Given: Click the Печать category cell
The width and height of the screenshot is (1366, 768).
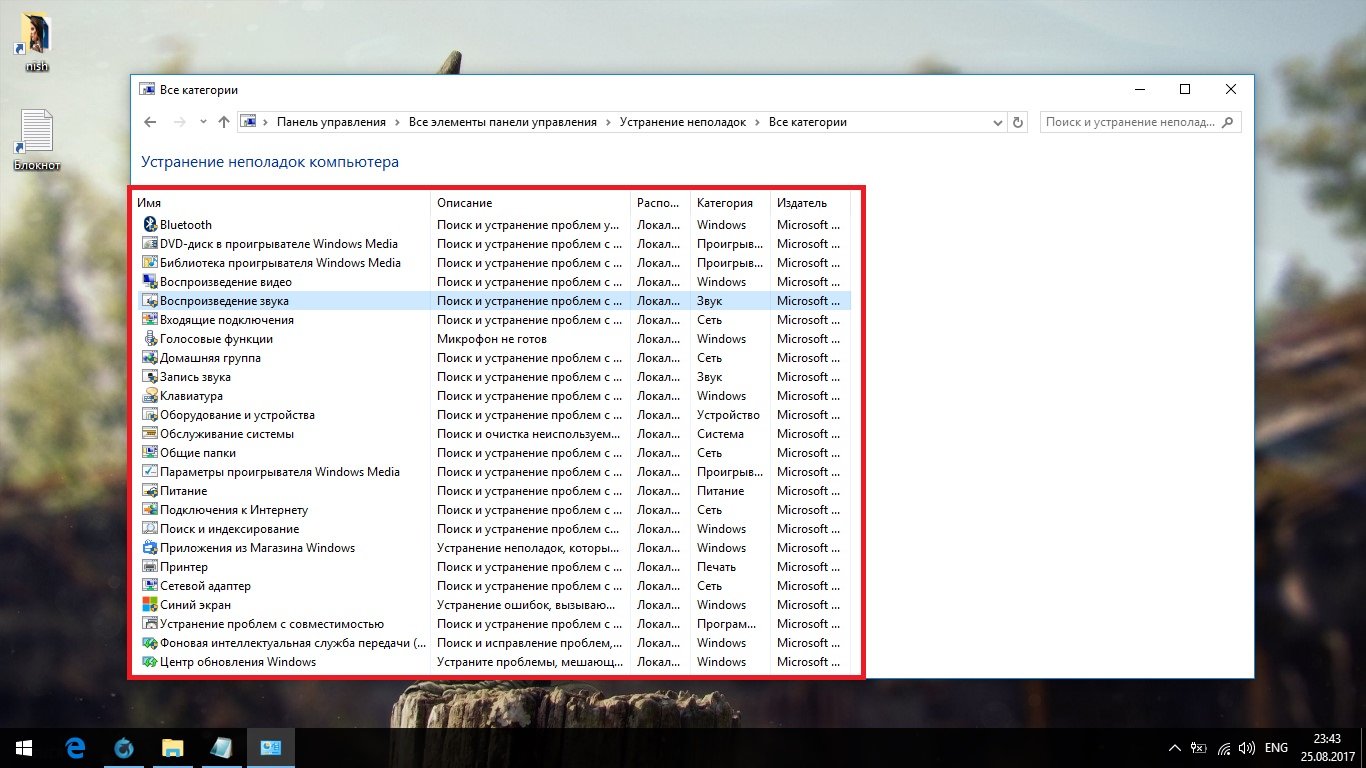Looking at the screenshot, I should pos(716,567).
